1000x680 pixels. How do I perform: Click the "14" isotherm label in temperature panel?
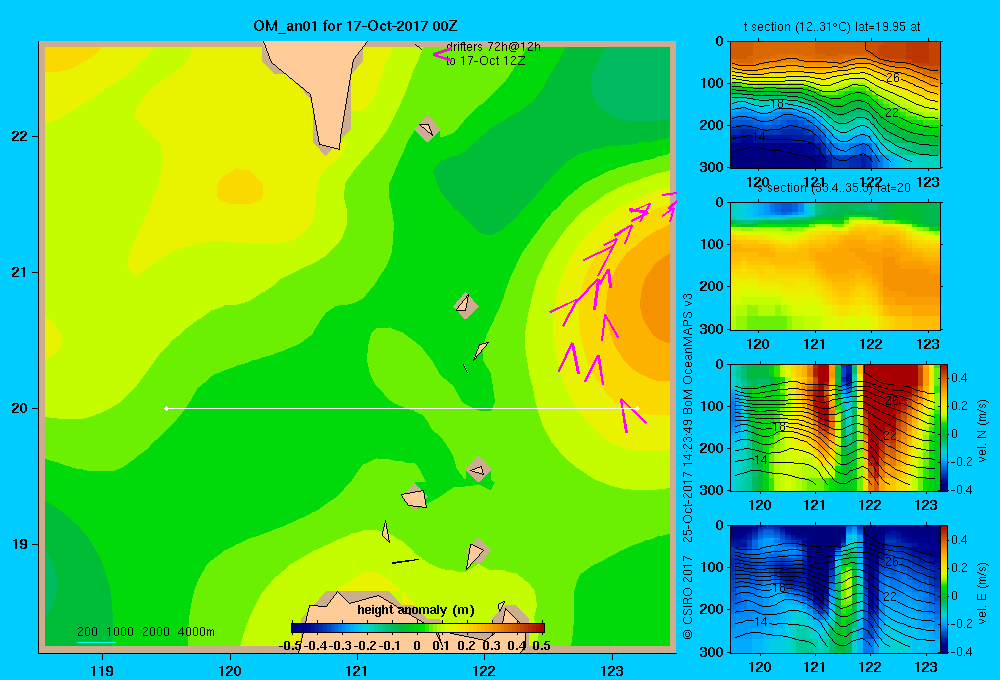pyautogui.click(x=758, y=137)
